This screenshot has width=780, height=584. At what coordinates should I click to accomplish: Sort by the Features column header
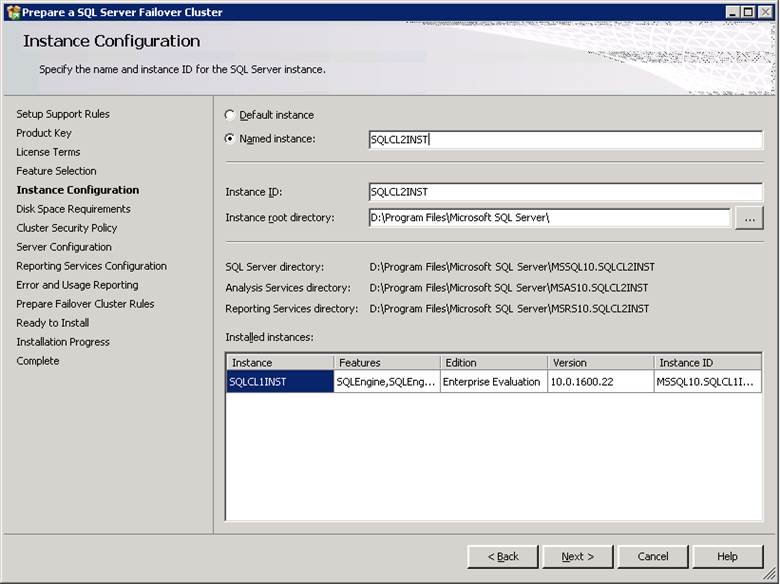387,363
